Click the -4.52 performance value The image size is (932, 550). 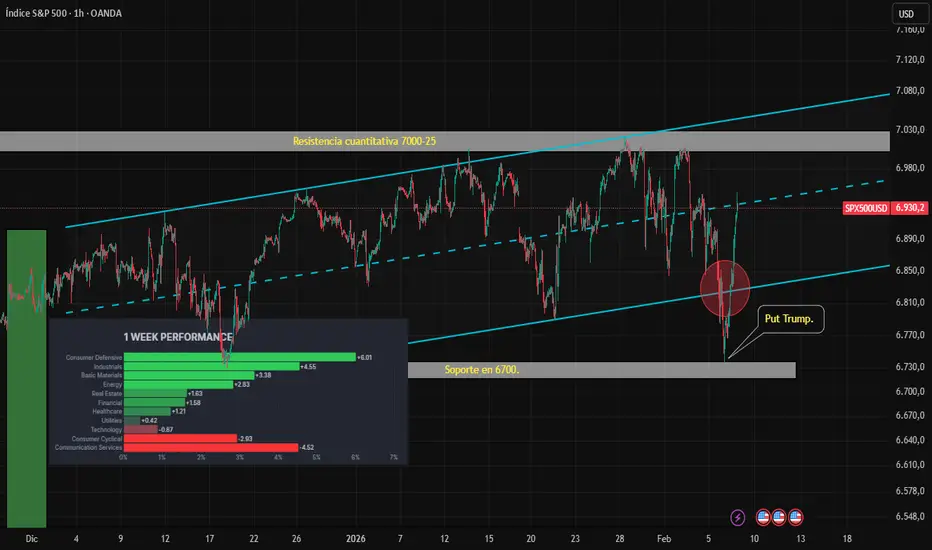tap(307, 448)
